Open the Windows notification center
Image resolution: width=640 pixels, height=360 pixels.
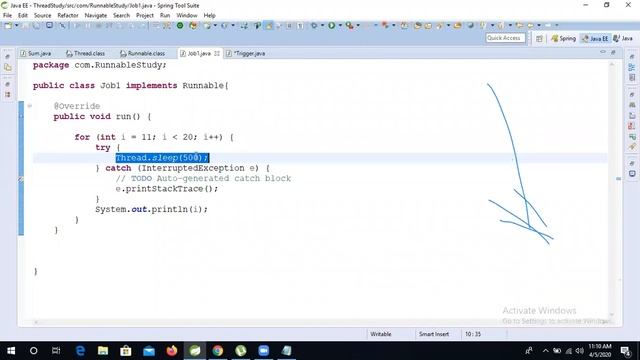pyautogui.click(x=625, y=351)
